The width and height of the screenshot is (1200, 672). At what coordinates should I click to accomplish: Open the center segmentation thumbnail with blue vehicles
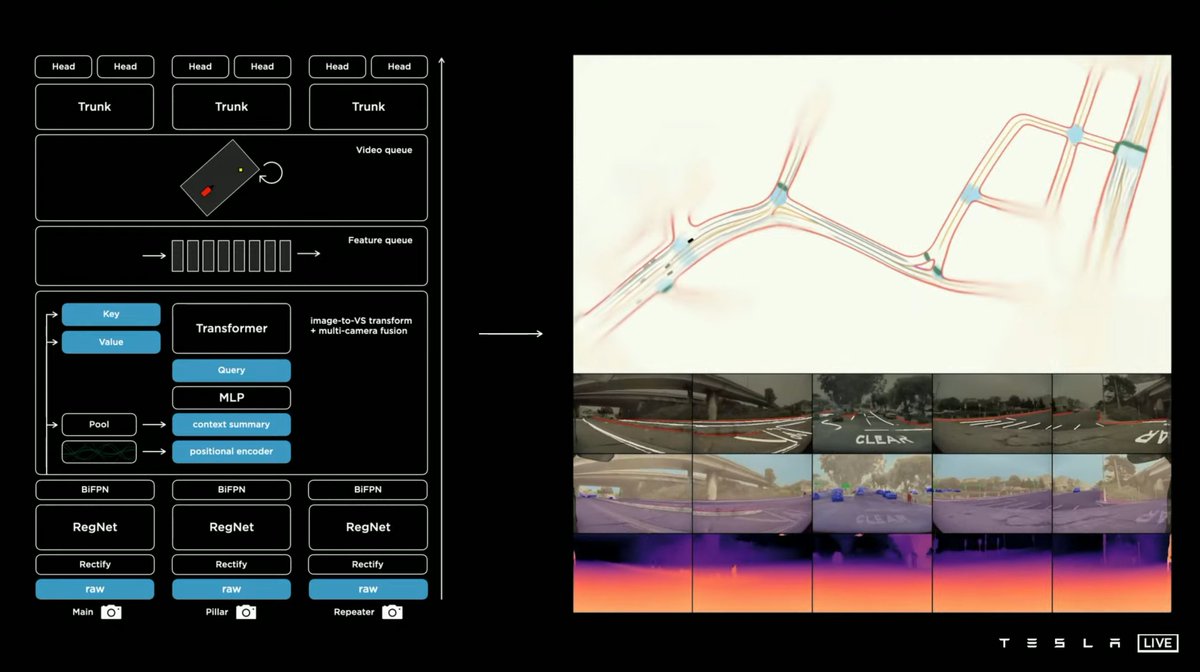click(x=872, y=493)
